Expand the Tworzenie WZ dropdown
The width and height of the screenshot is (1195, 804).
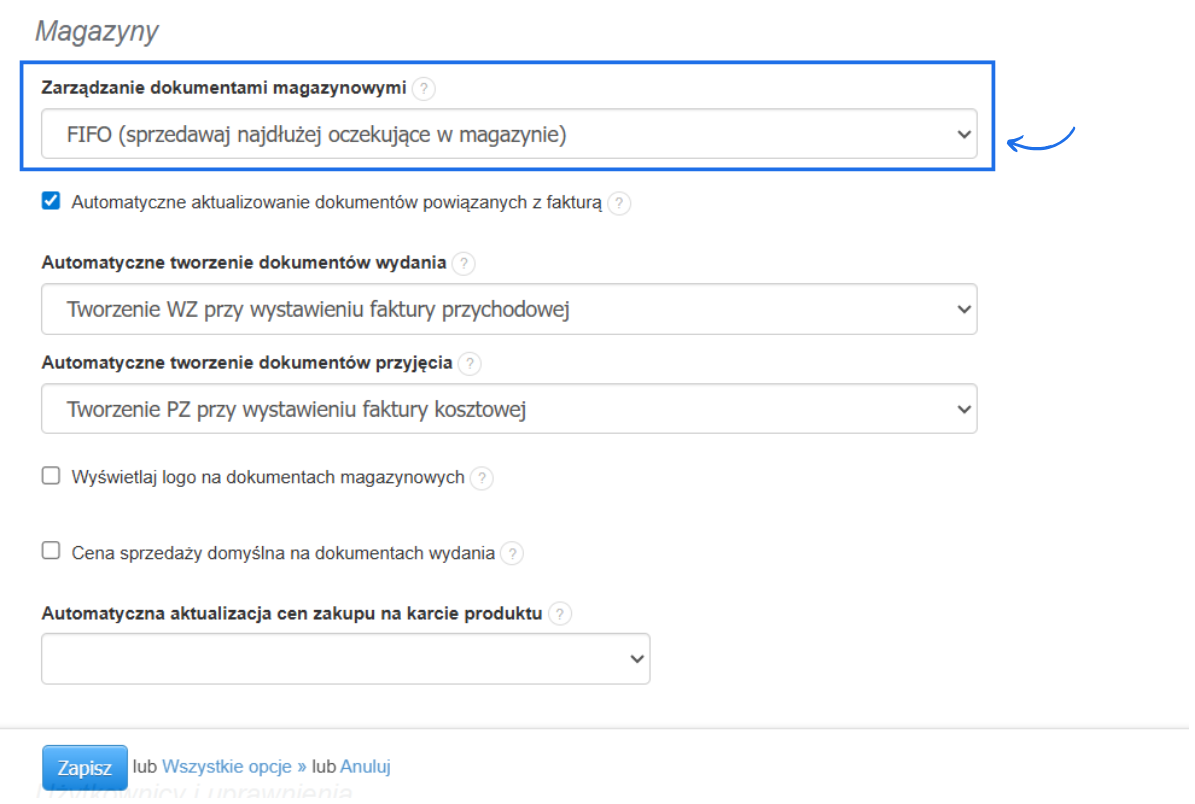[x=509, y=309]
